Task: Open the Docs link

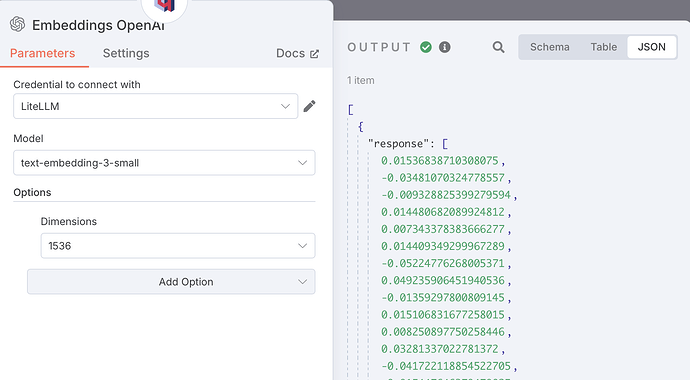Action: click(x=290, y=53)
